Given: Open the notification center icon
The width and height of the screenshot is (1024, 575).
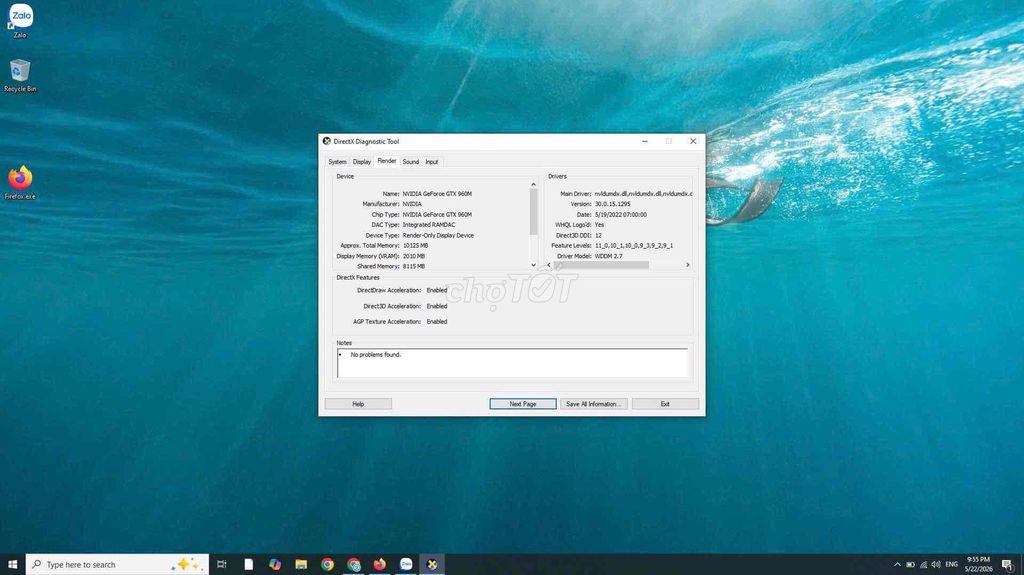Looking at the screenshot, I should point(1008,565).
